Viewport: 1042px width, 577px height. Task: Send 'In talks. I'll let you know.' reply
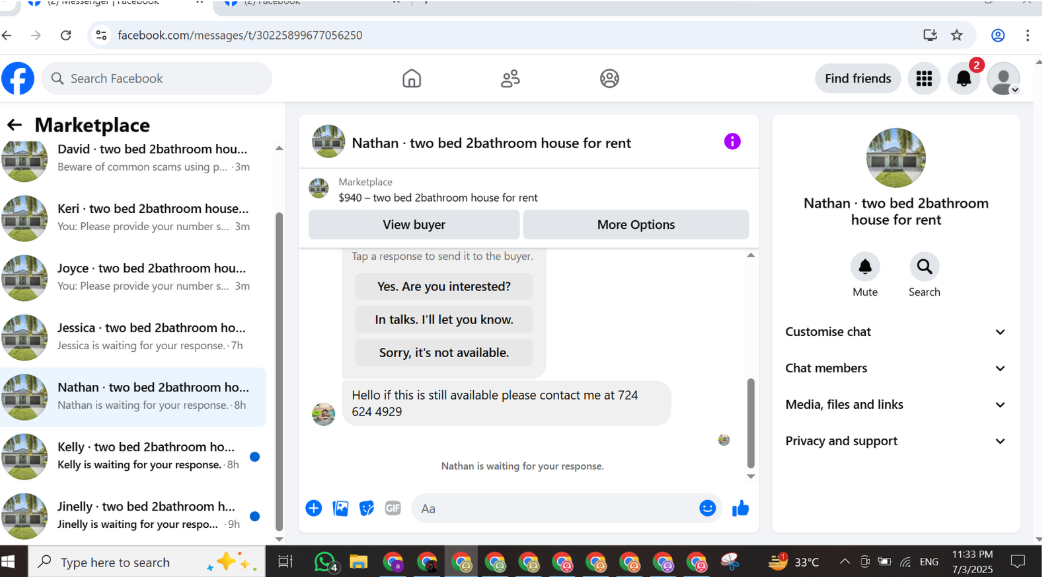pos(444,320)
